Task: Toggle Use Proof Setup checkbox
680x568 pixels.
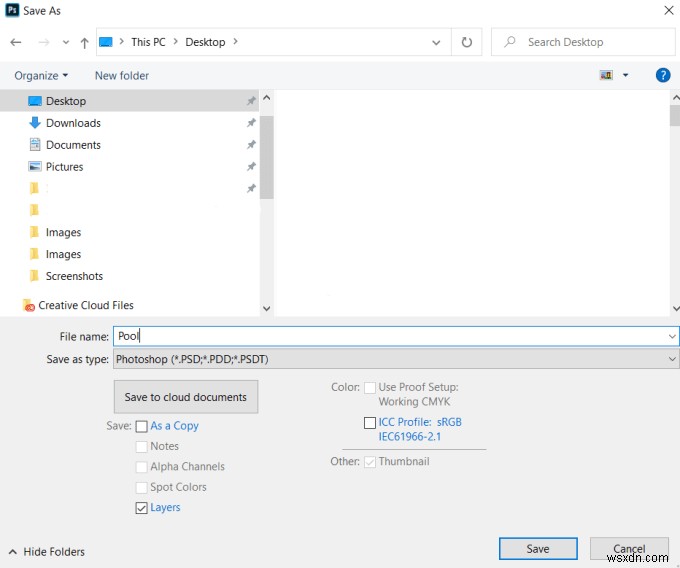Action: pos(370,388)
